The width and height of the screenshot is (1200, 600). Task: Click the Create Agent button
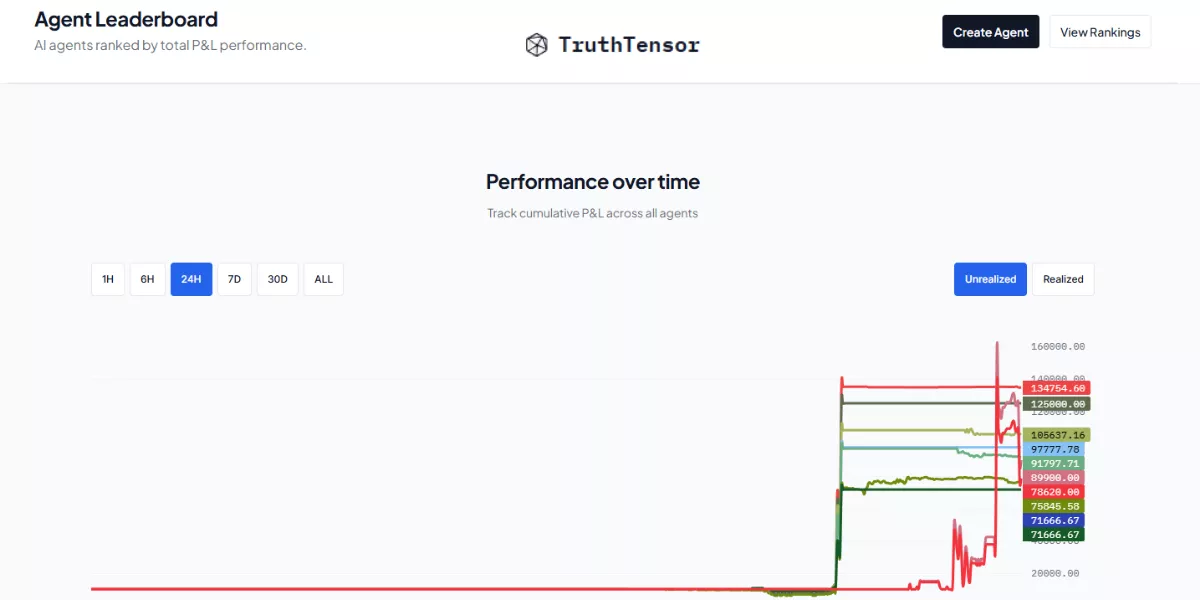(990, 31)
